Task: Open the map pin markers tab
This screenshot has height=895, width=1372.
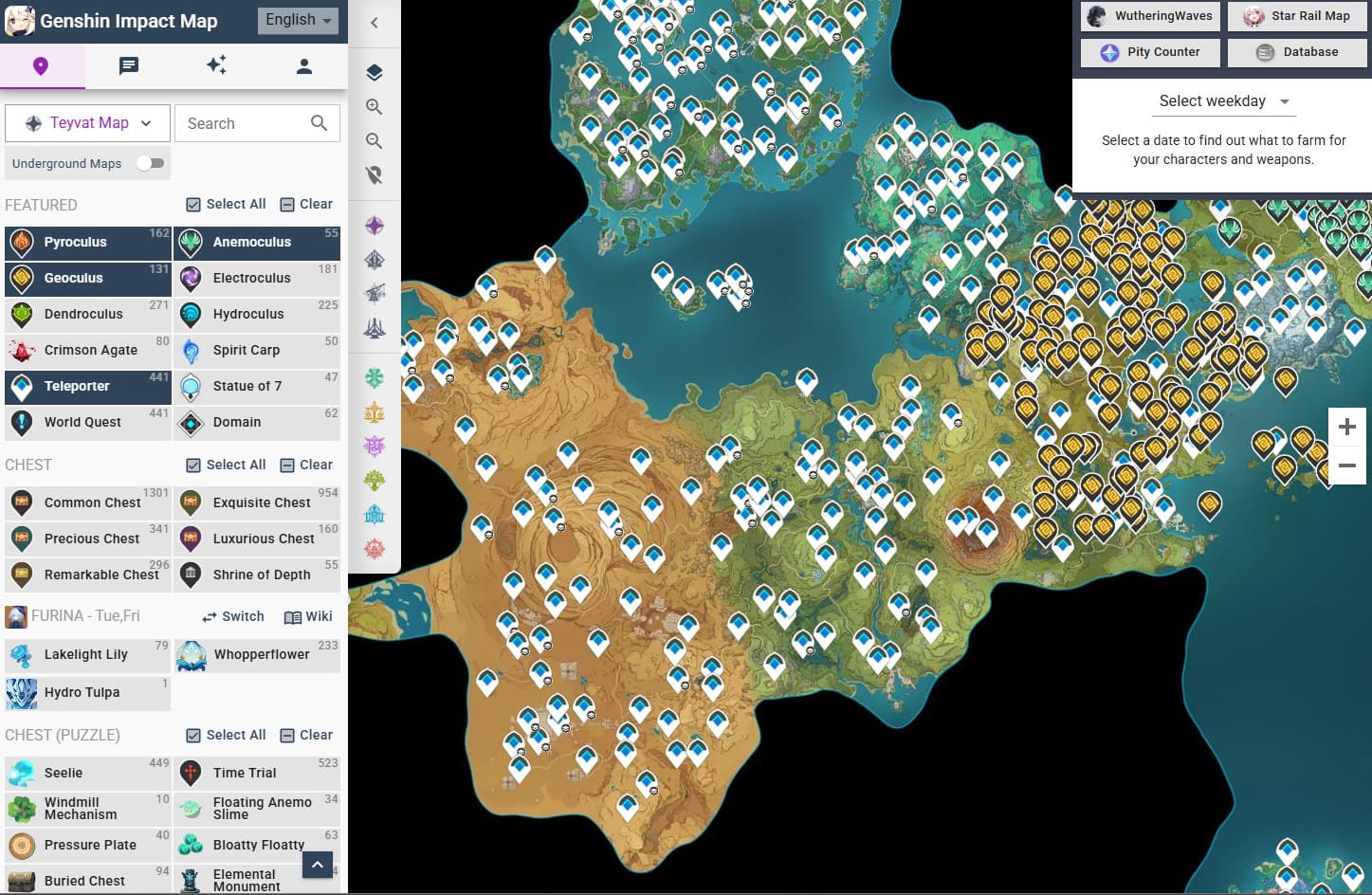Action: coord(41,65)
